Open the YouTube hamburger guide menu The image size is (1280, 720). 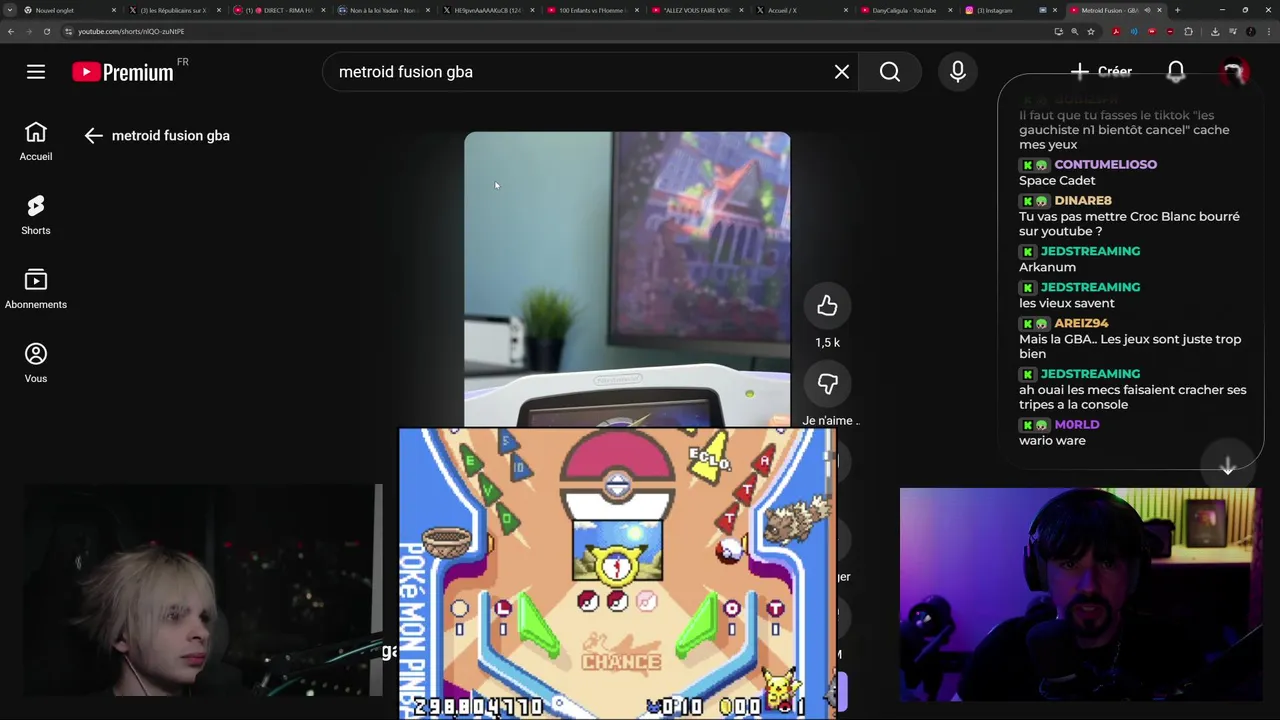(x=36, y=72)
